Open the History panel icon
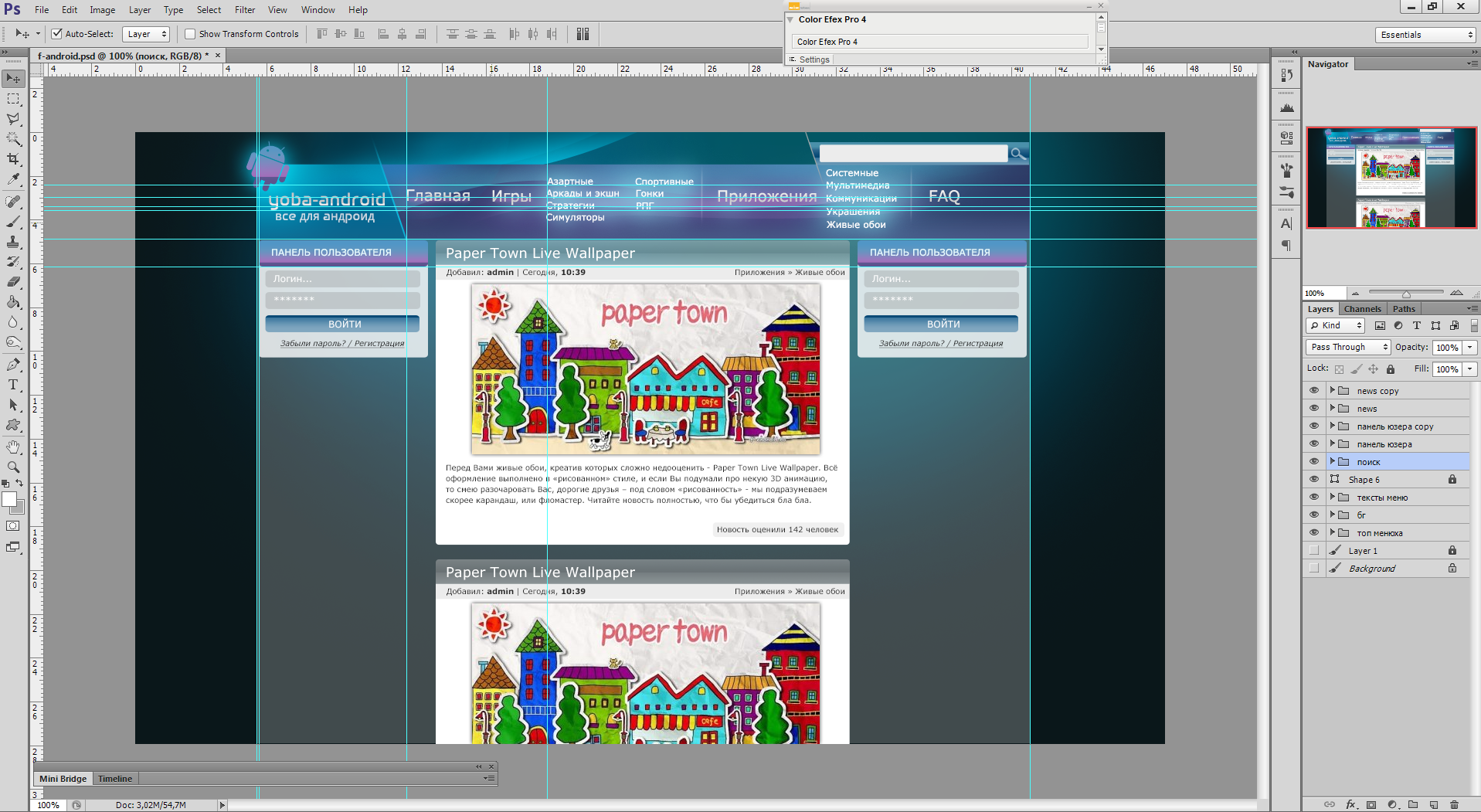Viewport: 1481px width, 812px height. (x=1286, y=75)
